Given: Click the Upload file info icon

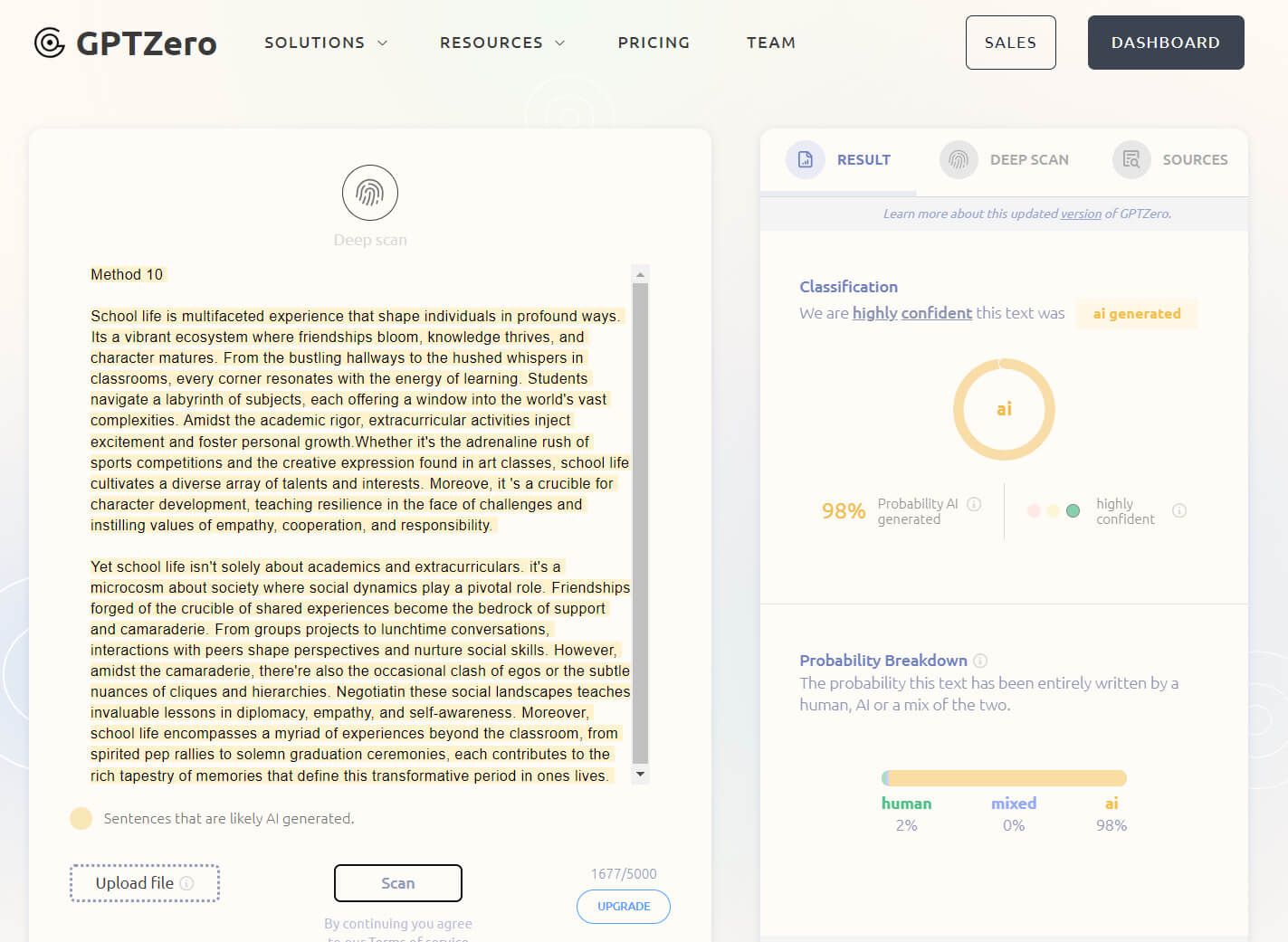Looking at the screenshot, I should (187, 882).
